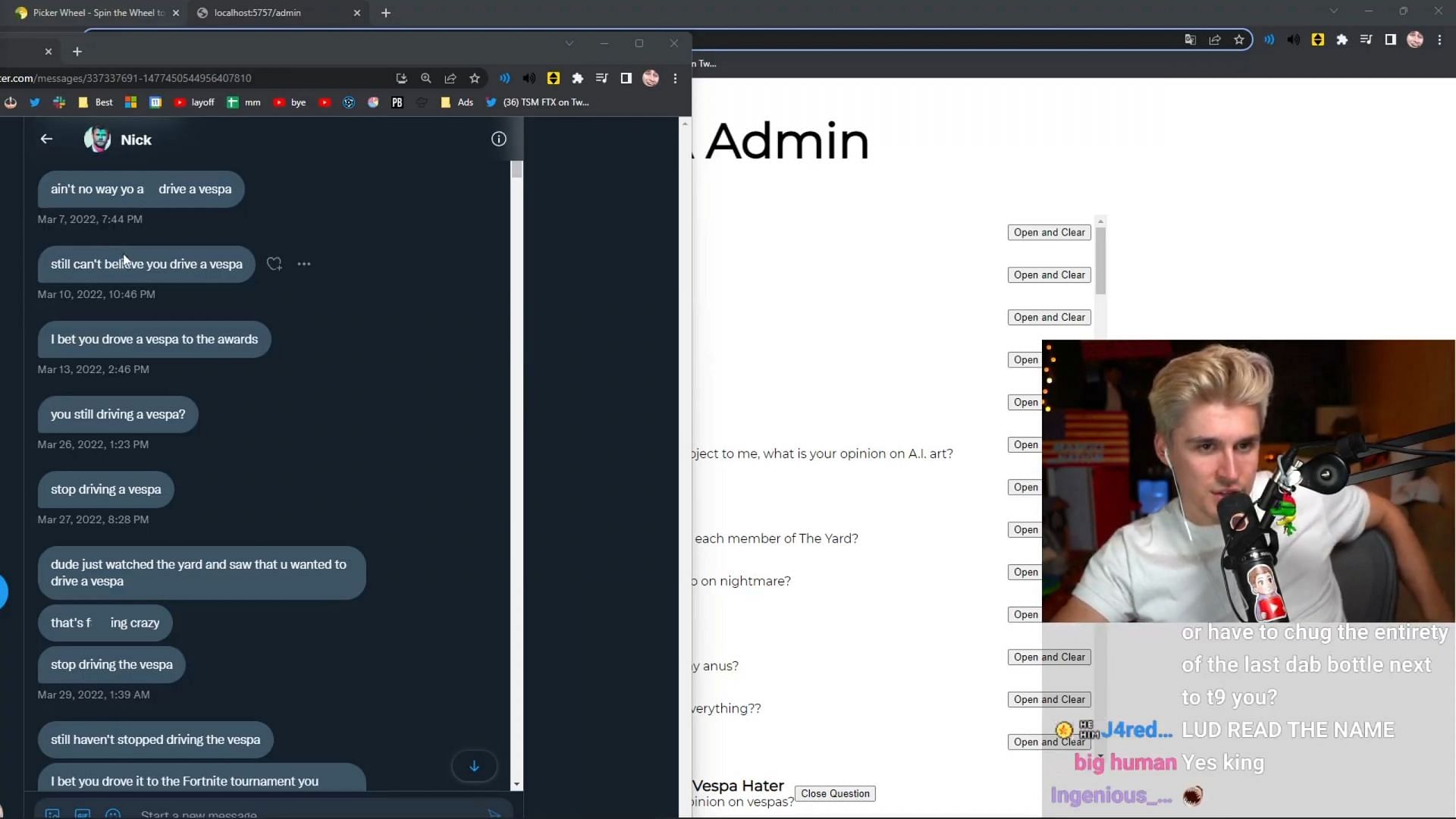Click the heart reaction icon

tap(274, 263)
